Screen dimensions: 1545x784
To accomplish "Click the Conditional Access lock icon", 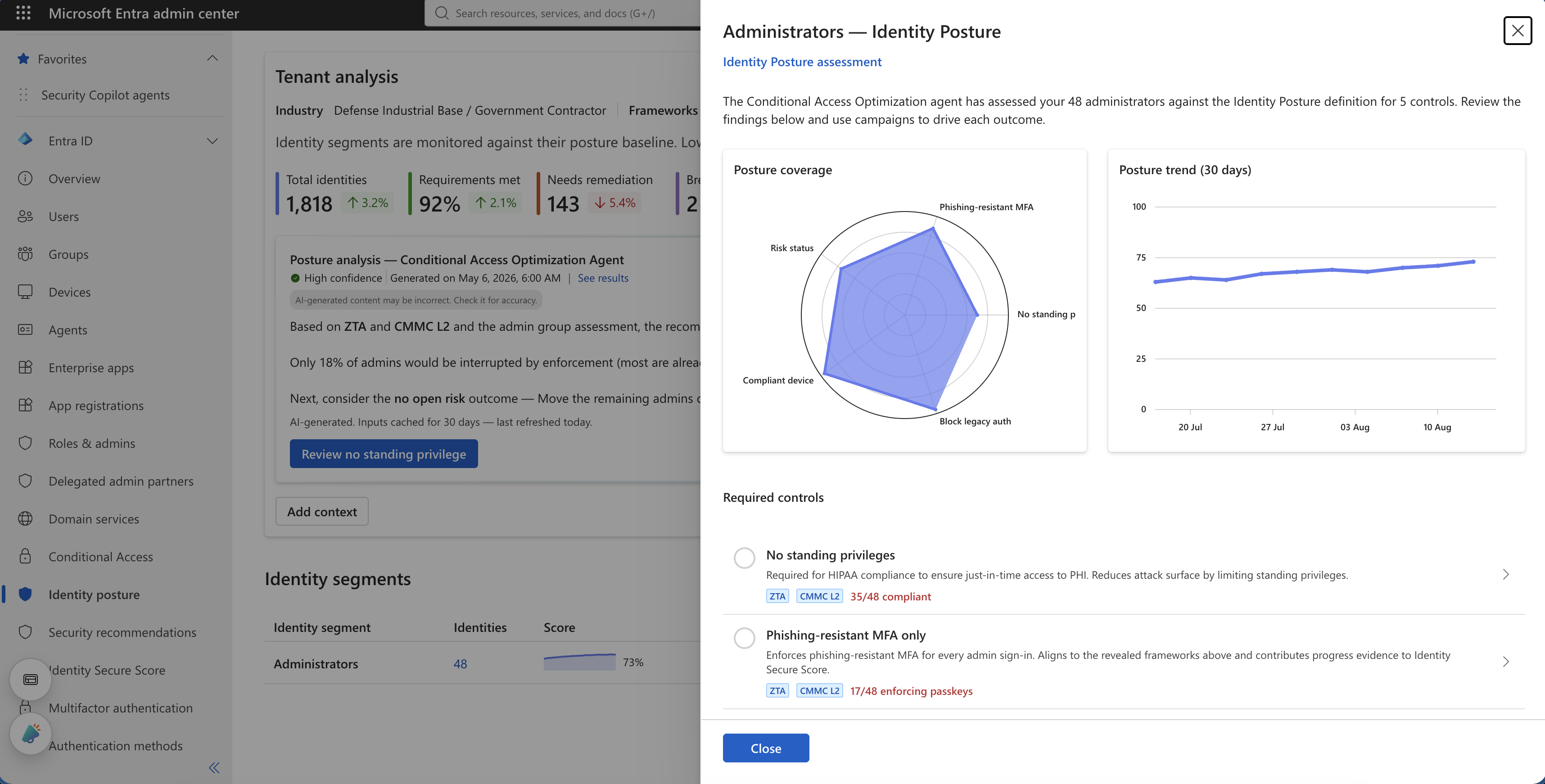I will click(25, 556).
